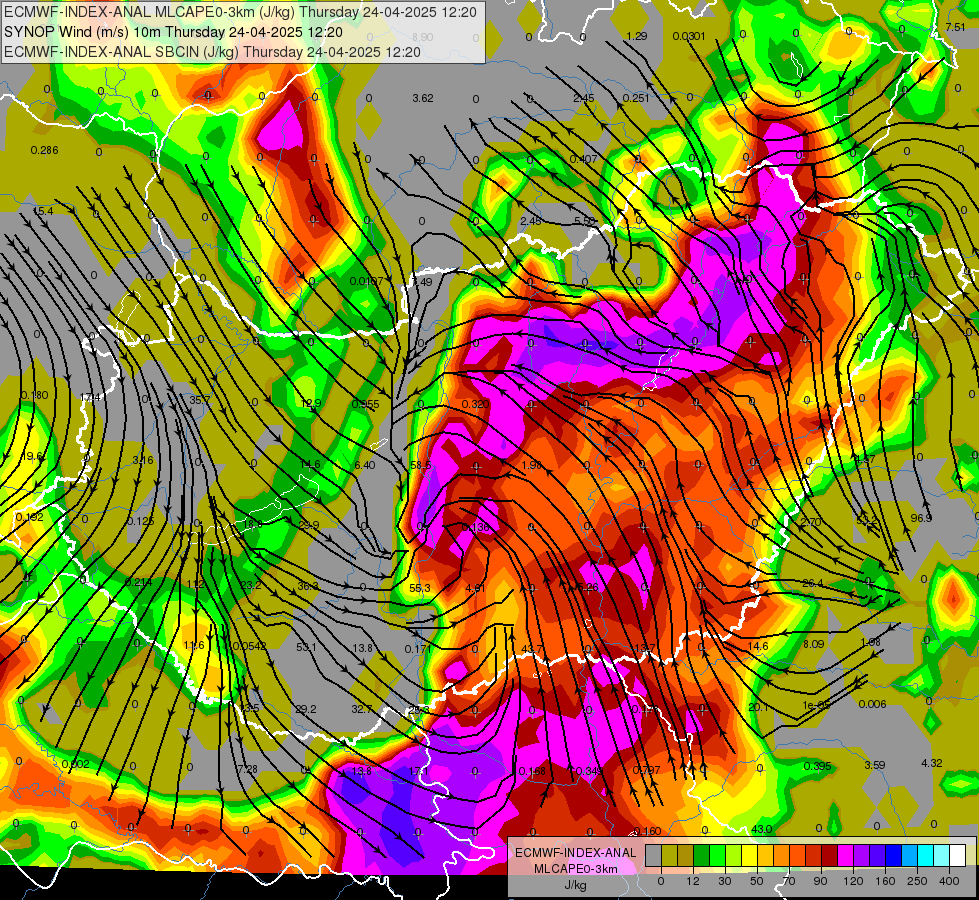Image resolution: width=979 pixels, height=900 pixels.
Task: Click the map value '0.320'
Action: coord(476,404)
